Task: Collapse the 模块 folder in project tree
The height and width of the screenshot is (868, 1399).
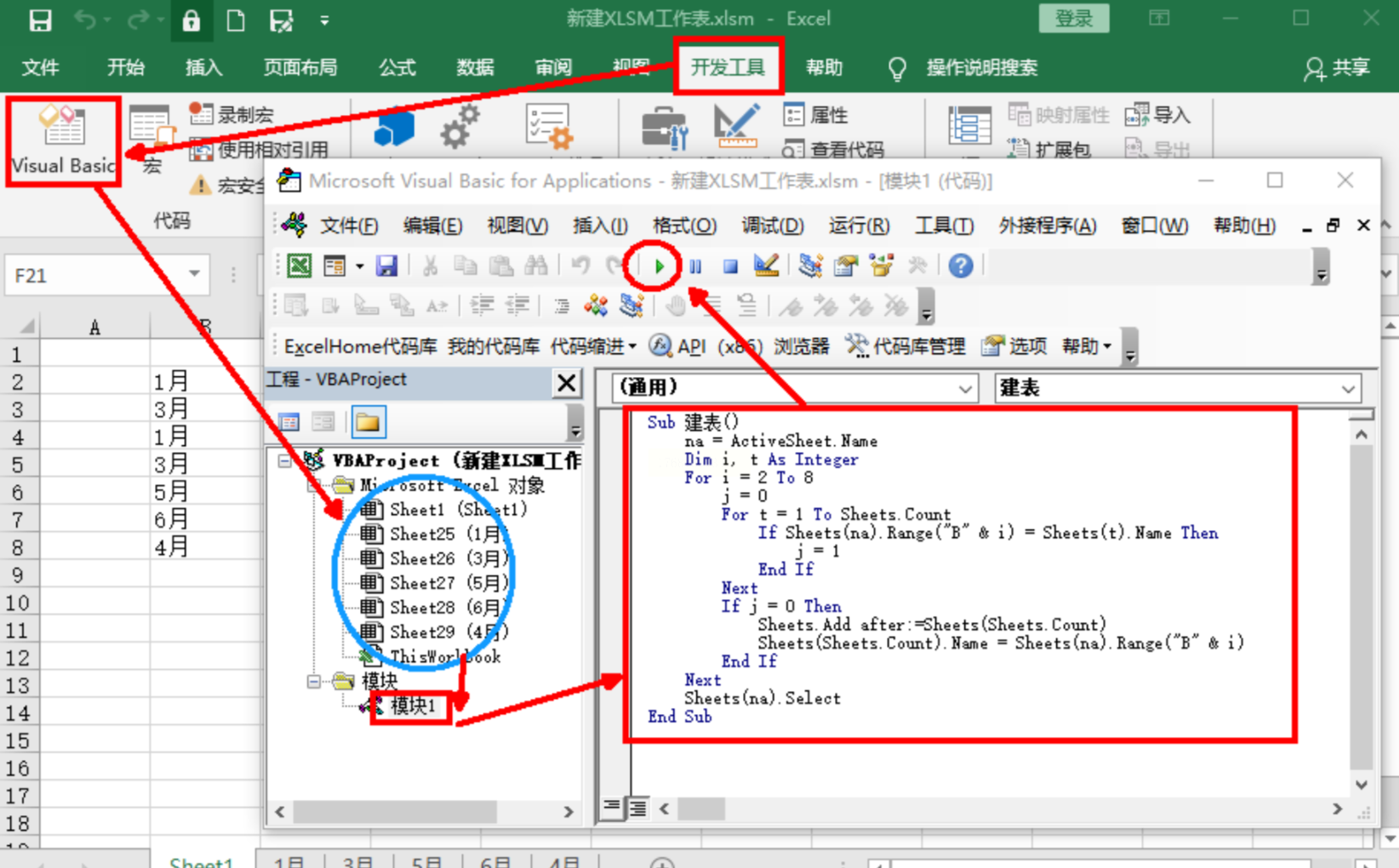Action: (x=314, y=681)
